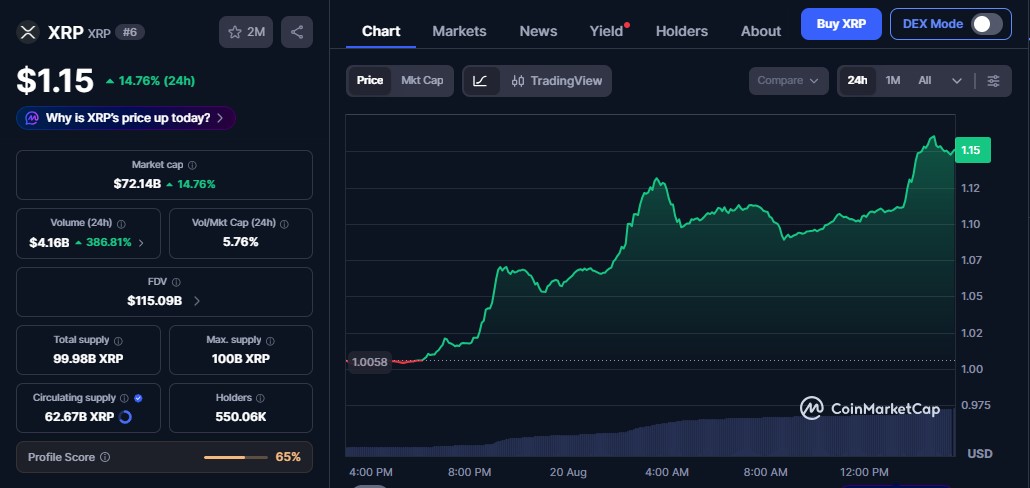1030x488 pixels.
Task: Select the 1M time range
Action: [893, 81]
